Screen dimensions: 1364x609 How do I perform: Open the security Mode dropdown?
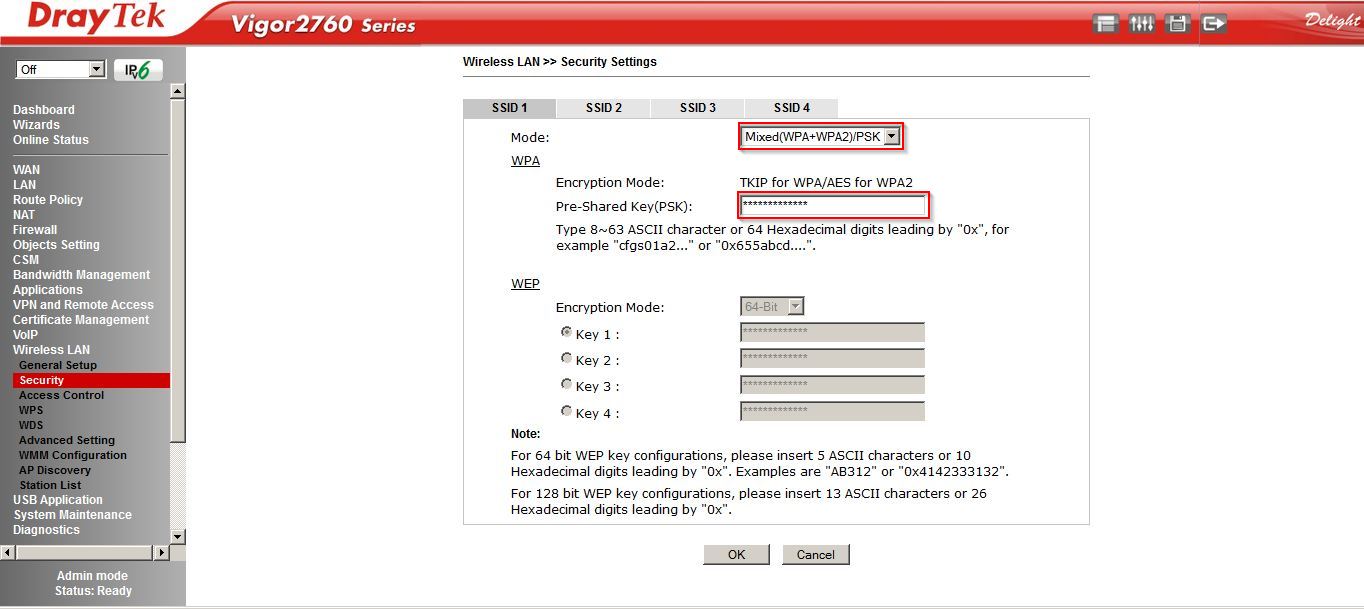coord(821,137)
